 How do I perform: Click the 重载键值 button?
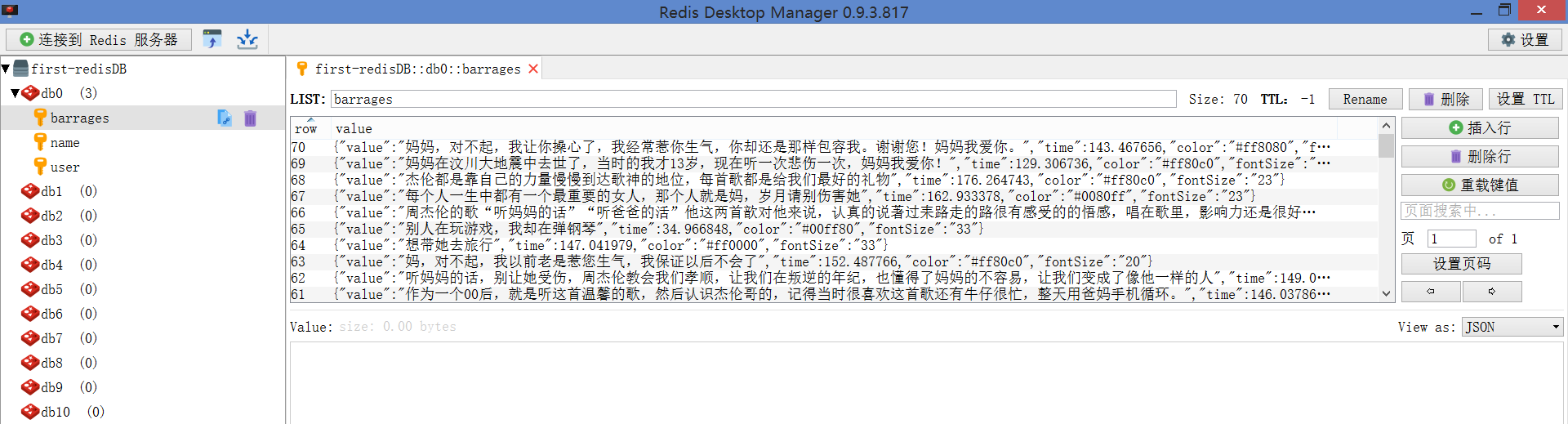(1480, 185)
